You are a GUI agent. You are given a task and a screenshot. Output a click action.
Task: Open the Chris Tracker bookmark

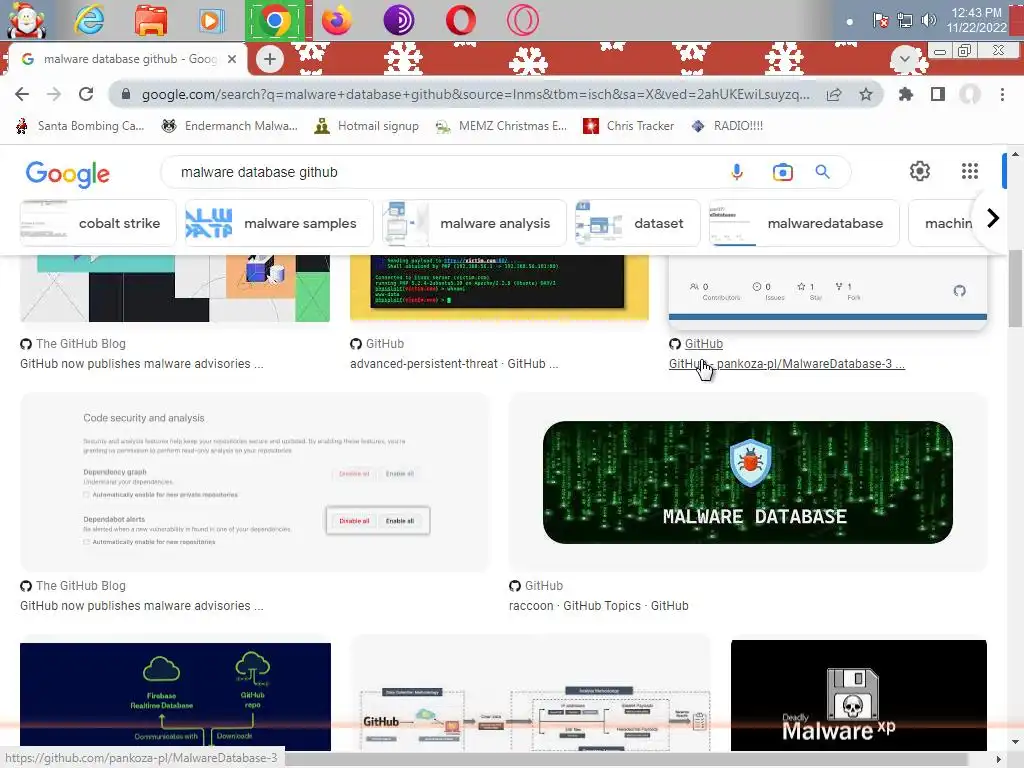[x=628, y=126]
